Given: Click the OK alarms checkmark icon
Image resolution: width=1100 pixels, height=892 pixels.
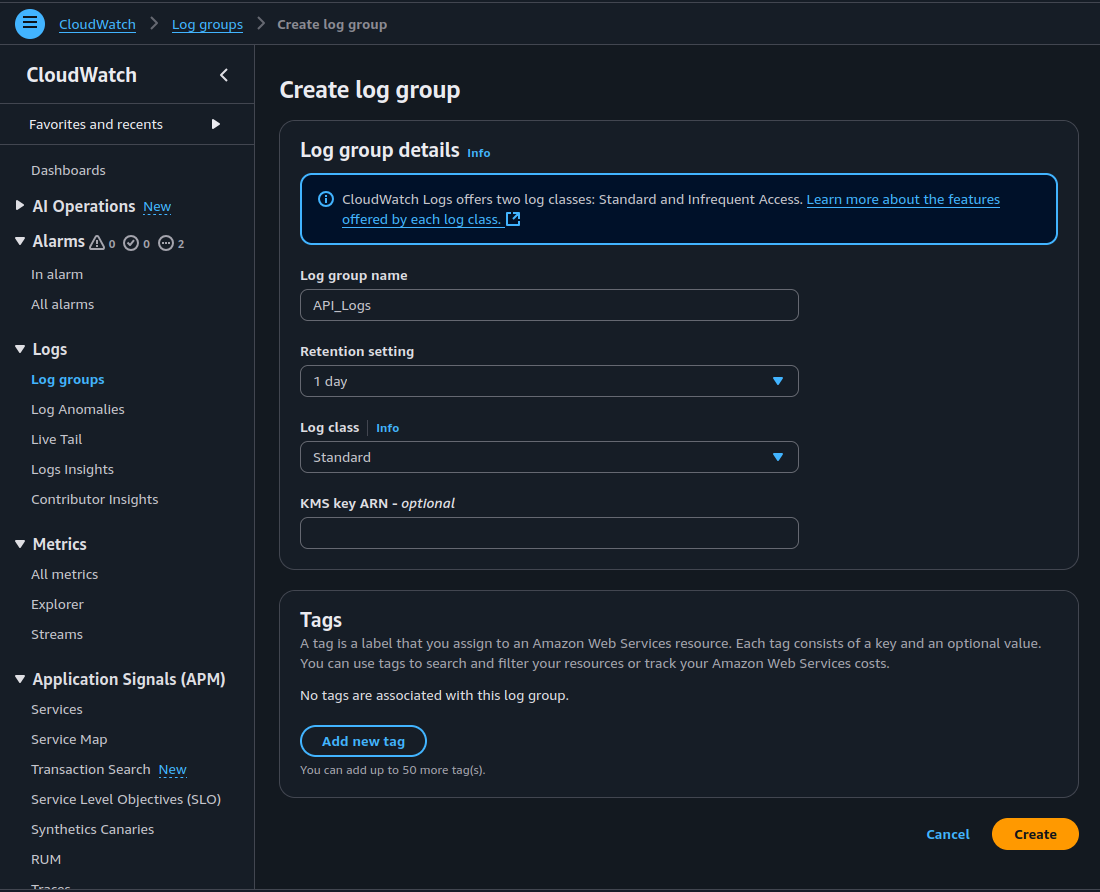Looking at the screenshot, I should point(131,243).
